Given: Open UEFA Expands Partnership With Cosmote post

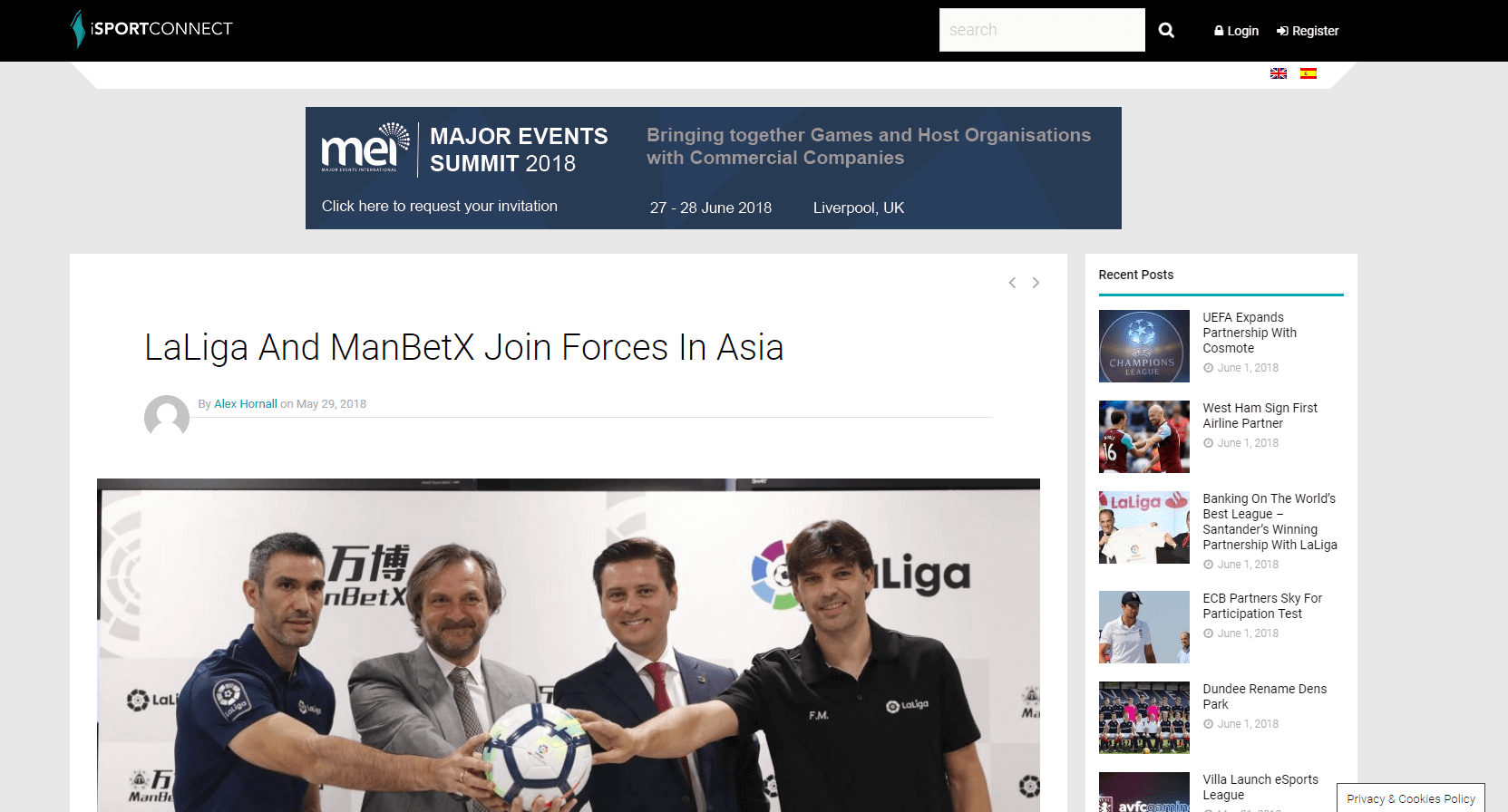Looking at the screenshot, I should pos(1249,333).
